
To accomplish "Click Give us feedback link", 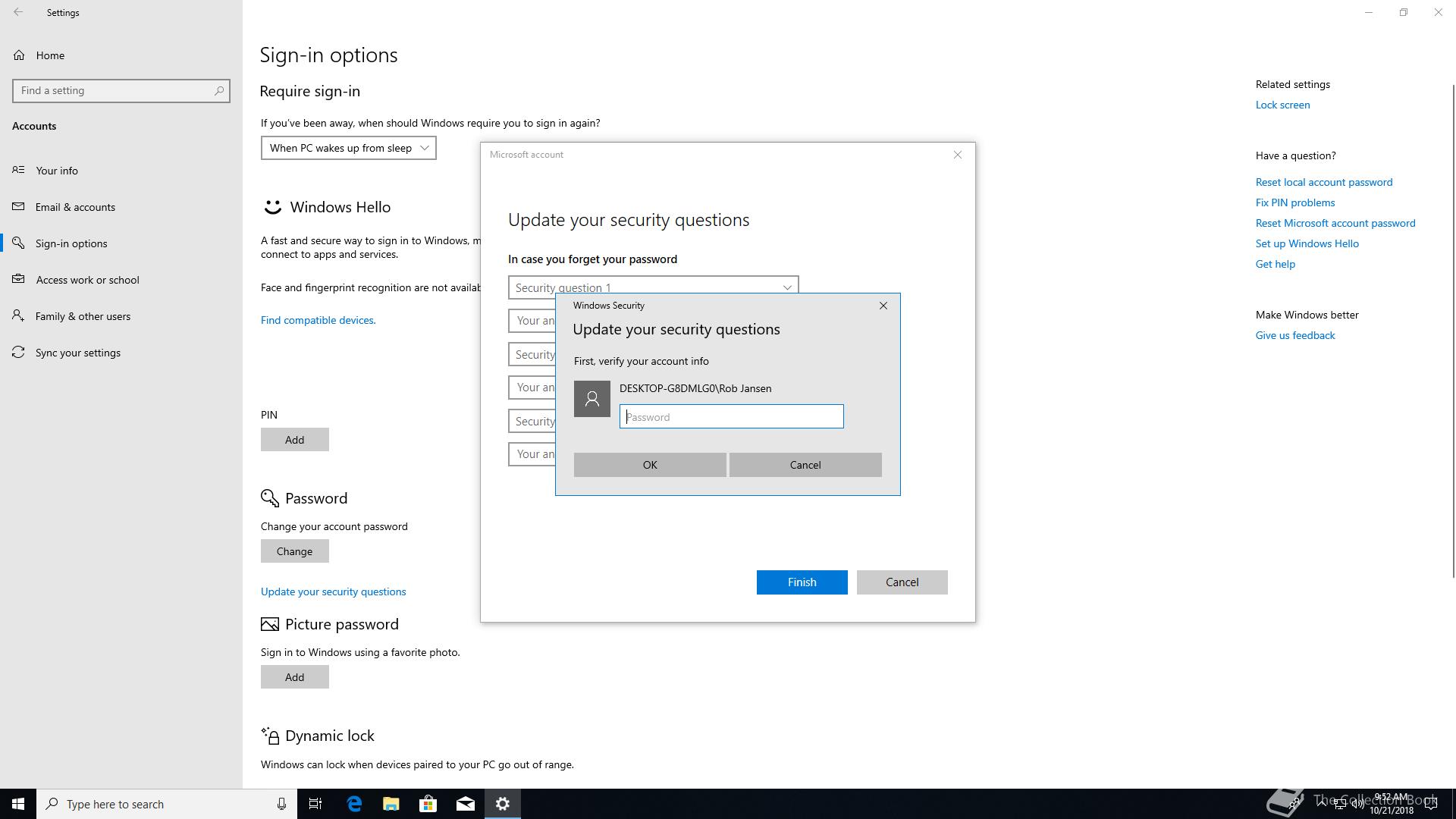I will point(1294,335).
